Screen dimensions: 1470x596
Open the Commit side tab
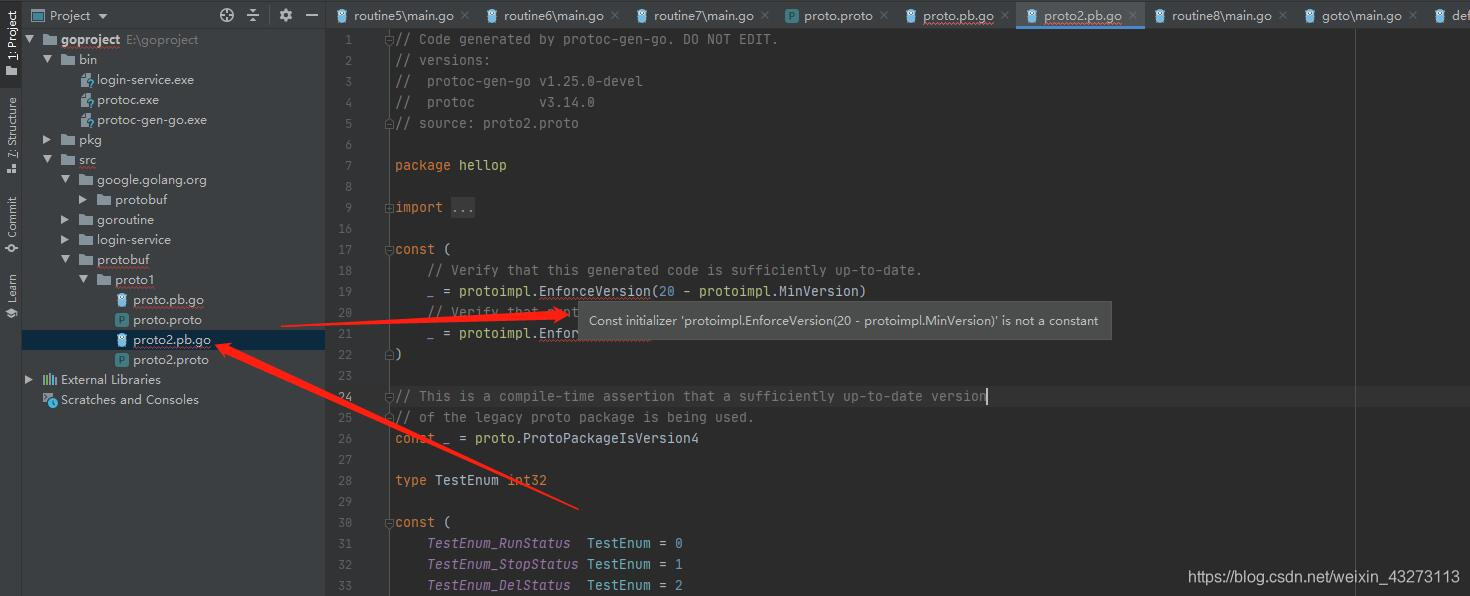click(11, 224)
